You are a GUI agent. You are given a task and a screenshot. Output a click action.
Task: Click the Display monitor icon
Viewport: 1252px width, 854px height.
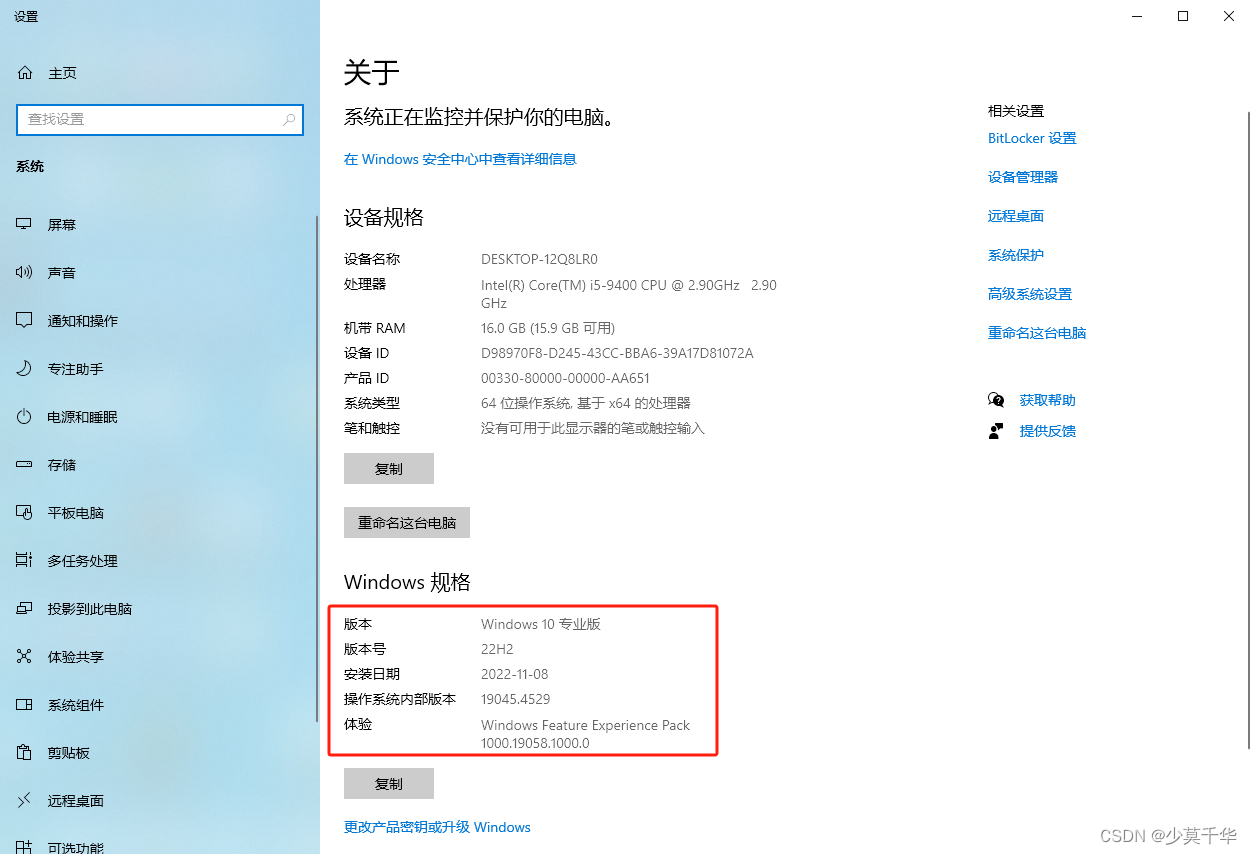pos(25,225)
